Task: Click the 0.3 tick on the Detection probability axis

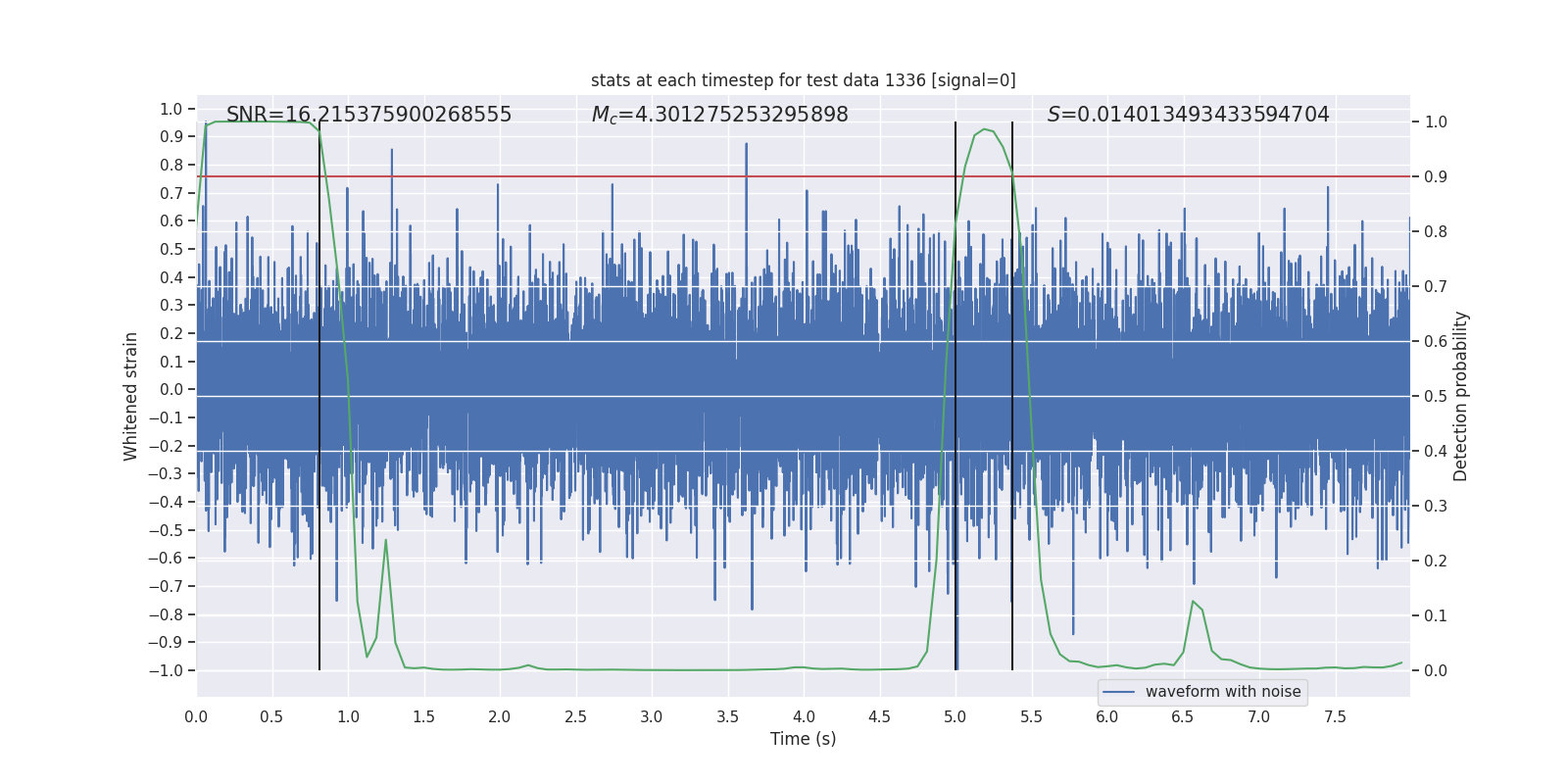Action: (x=1436, y=507)
